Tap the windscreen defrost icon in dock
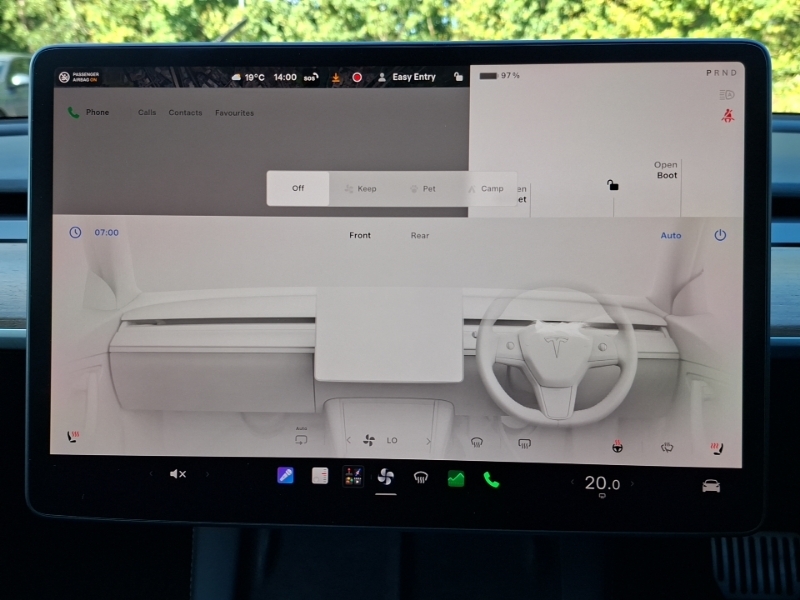This screenshot has width=800, height=600. coord(420,478)
